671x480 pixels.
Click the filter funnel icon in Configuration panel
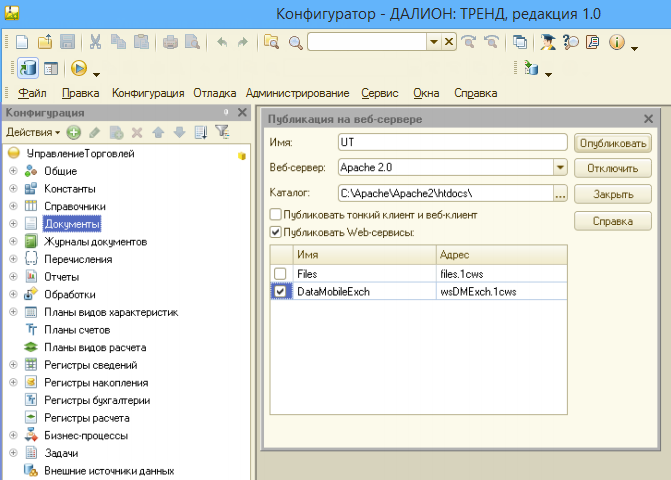pyautogui.click(x=223, y=132)
